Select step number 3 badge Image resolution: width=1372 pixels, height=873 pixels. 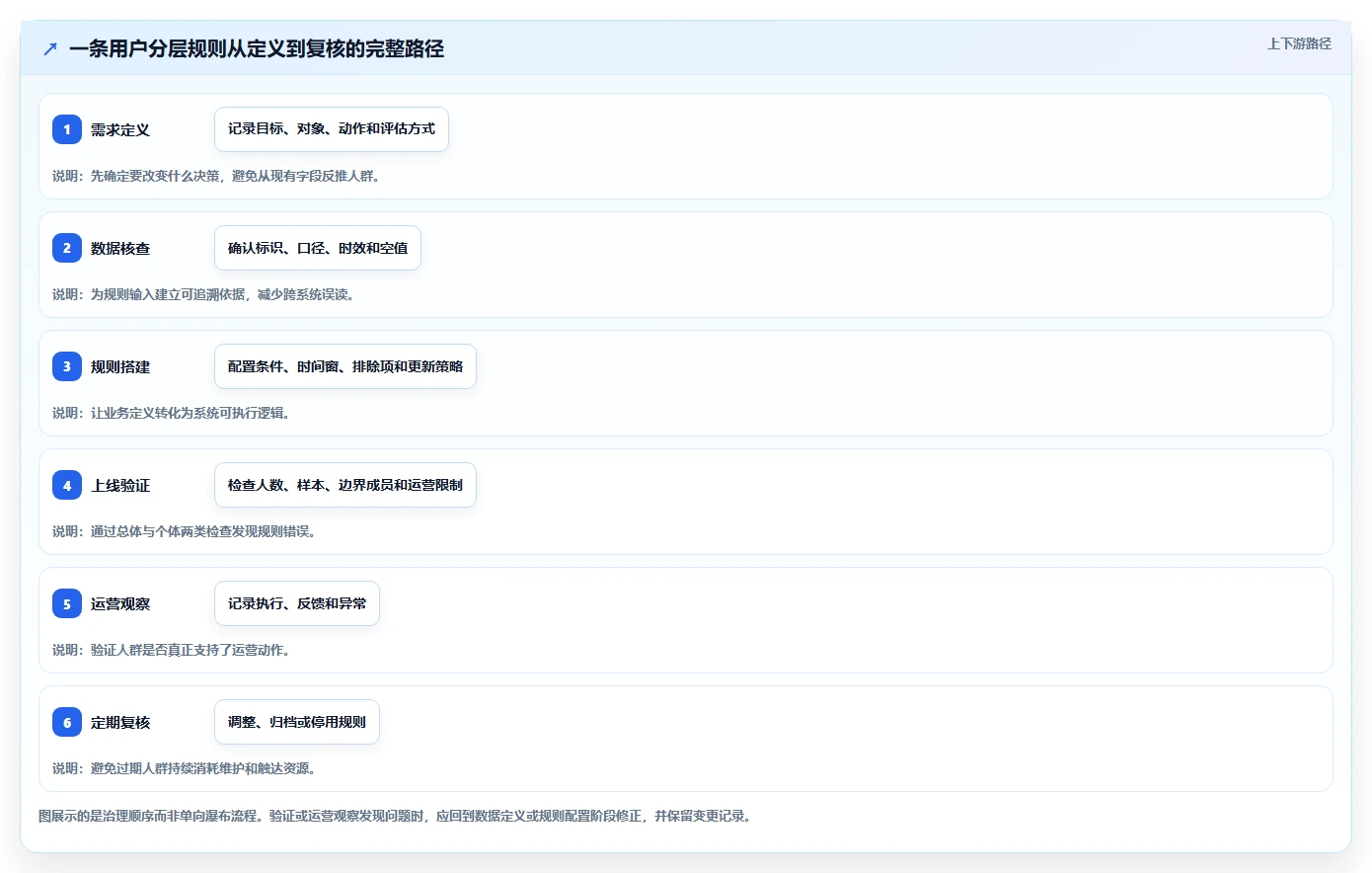pyautogui.click(x=67, y=366)
